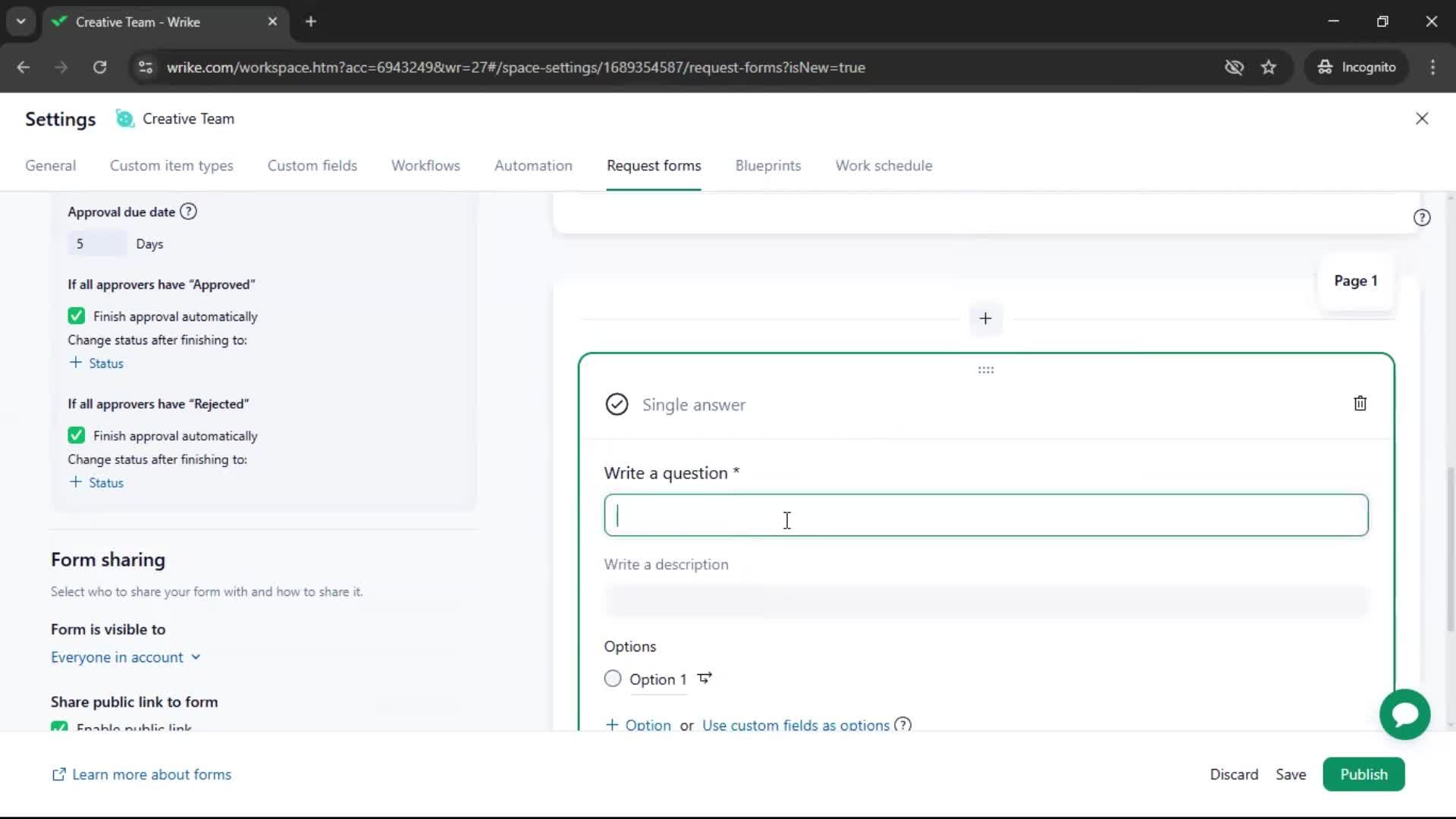The height and width of the screenshot is (819, 1456).
Task: Click the Form sharing heading
Action: (108, 560)
